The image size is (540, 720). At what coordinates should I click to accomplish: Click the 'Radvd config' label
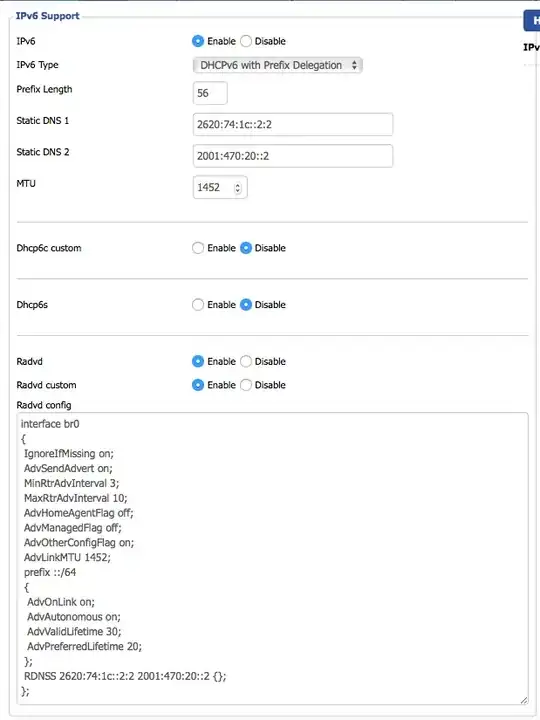pyautogui.click(x=44, y=405)
